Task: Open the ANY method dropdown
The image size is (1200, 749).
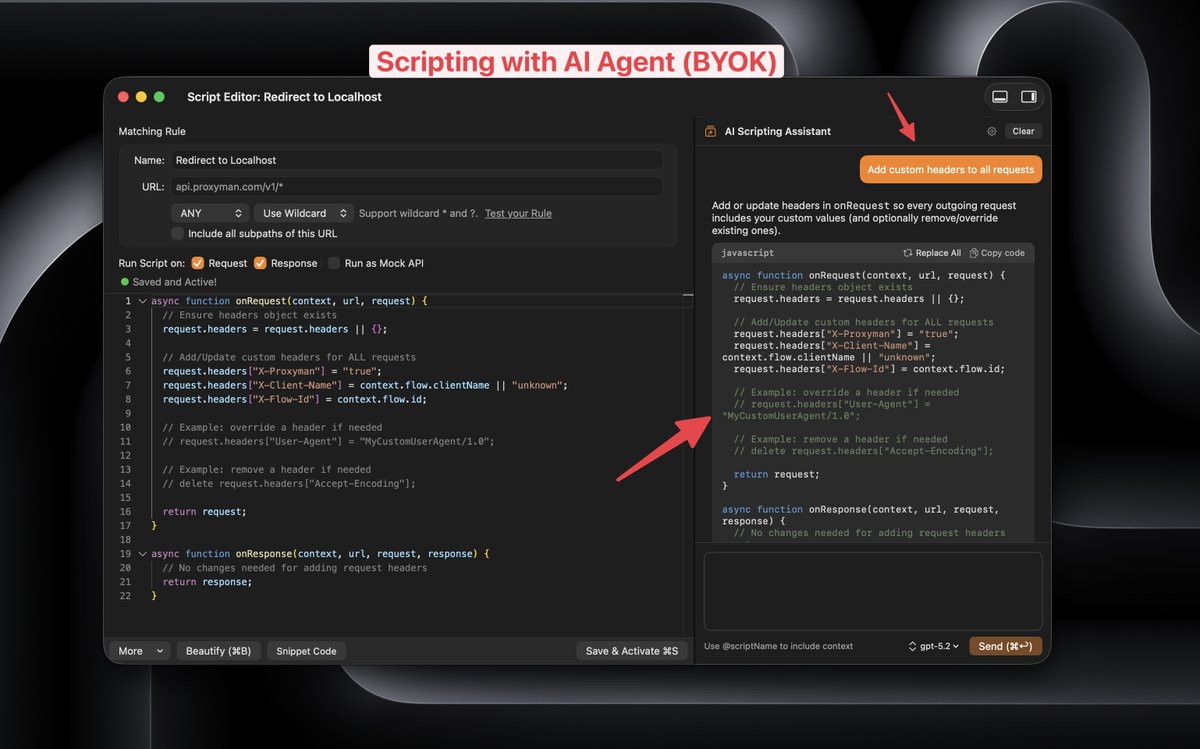Action: (210, 213)
